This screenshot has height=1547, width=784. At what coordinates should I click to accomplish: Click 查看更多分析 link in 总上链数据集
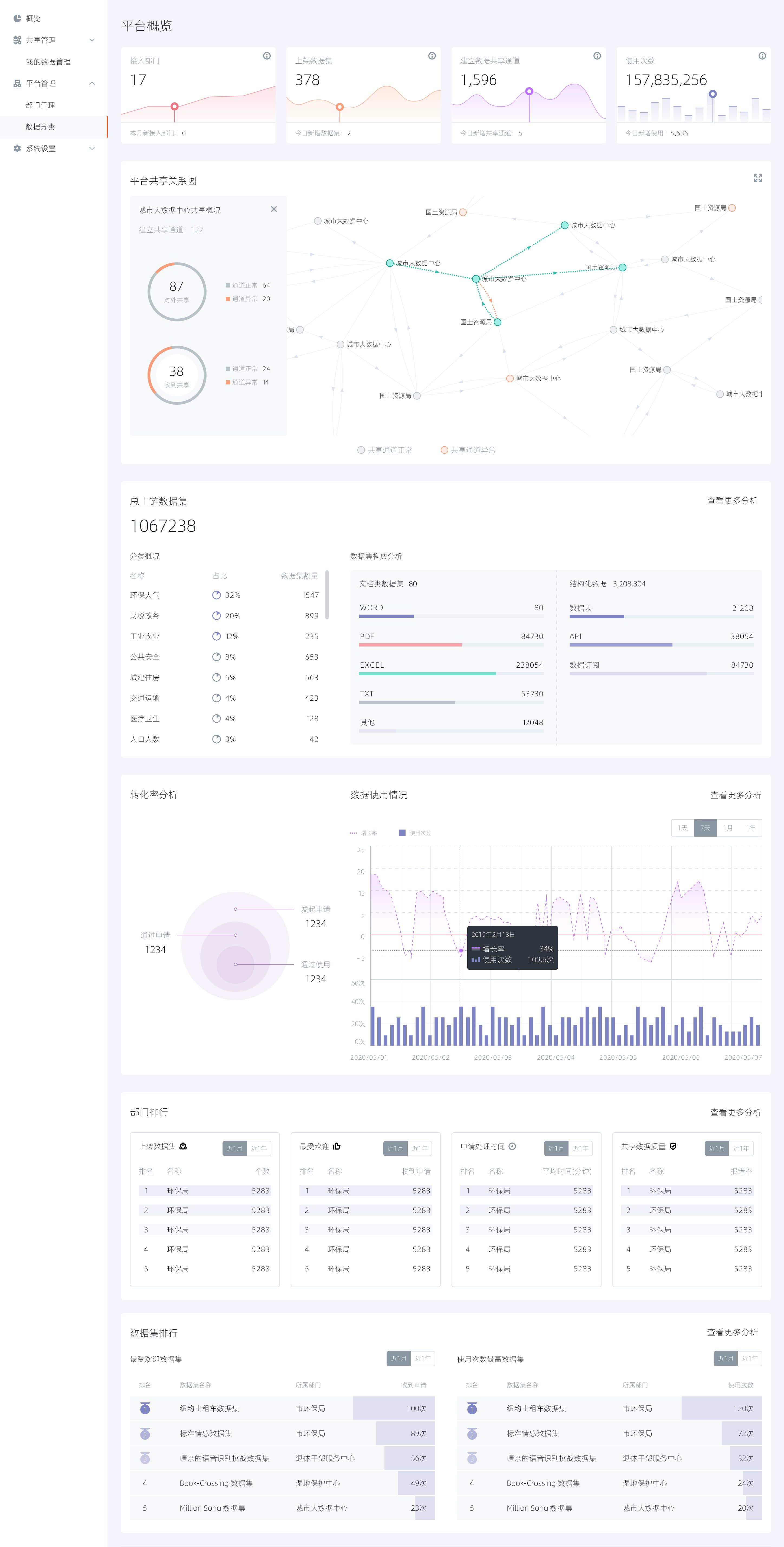pyautogui.click(x=732, y=500)
